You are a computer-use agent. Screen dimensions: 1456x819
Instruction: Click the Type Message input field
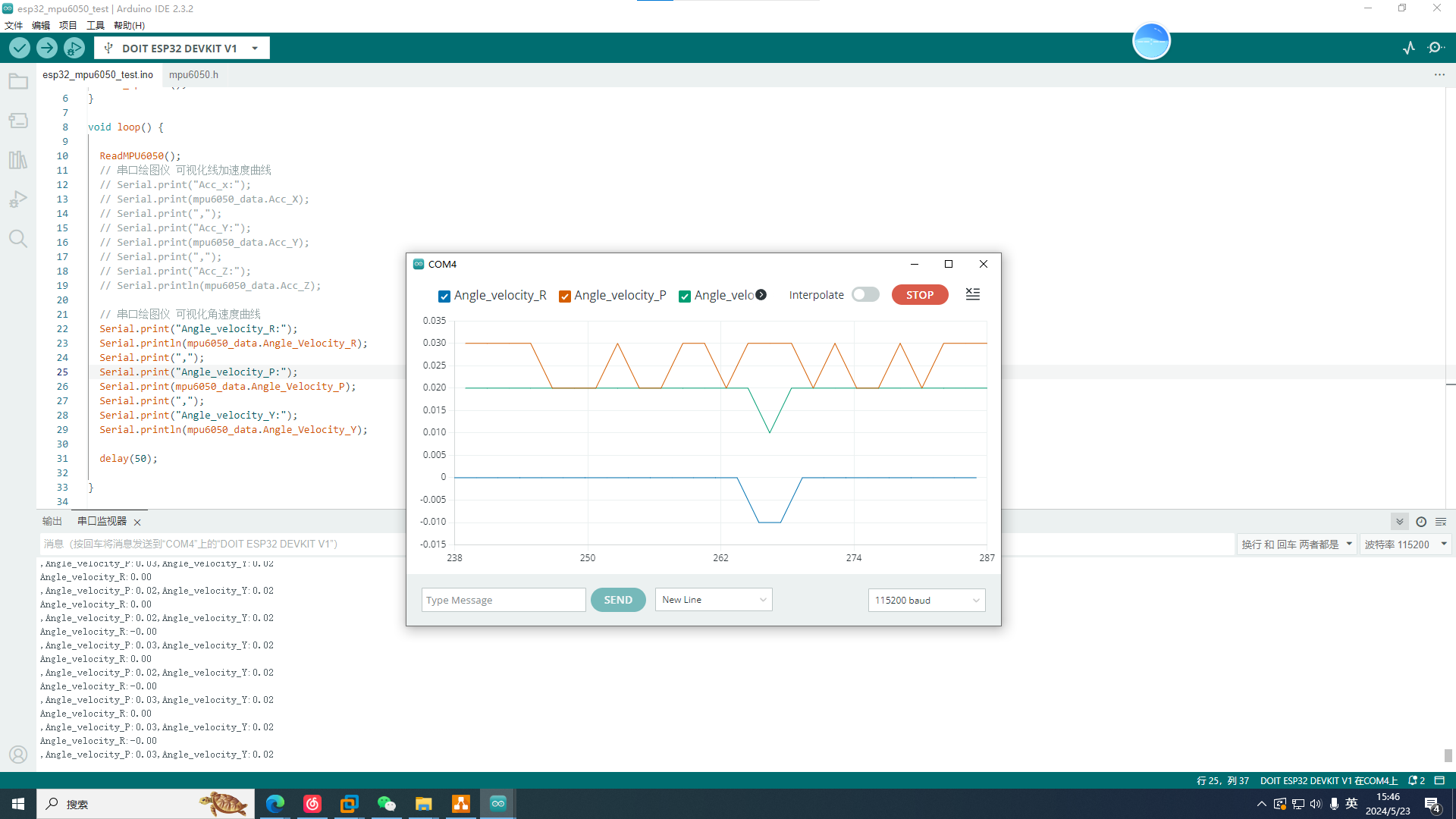pyautogui.click(x=504, y=600)
